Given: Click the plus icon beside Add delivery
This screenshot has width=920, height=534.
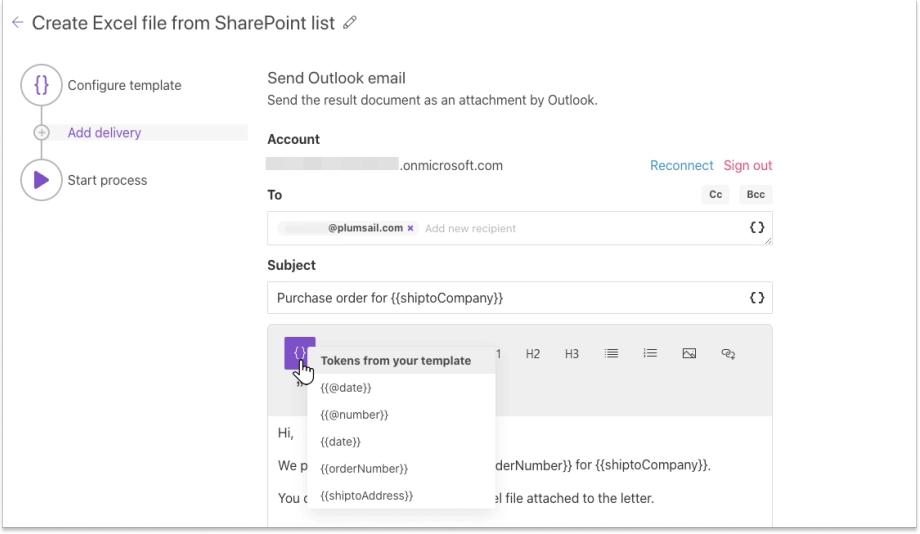Looking at the screenshot, I should (42, 133).
